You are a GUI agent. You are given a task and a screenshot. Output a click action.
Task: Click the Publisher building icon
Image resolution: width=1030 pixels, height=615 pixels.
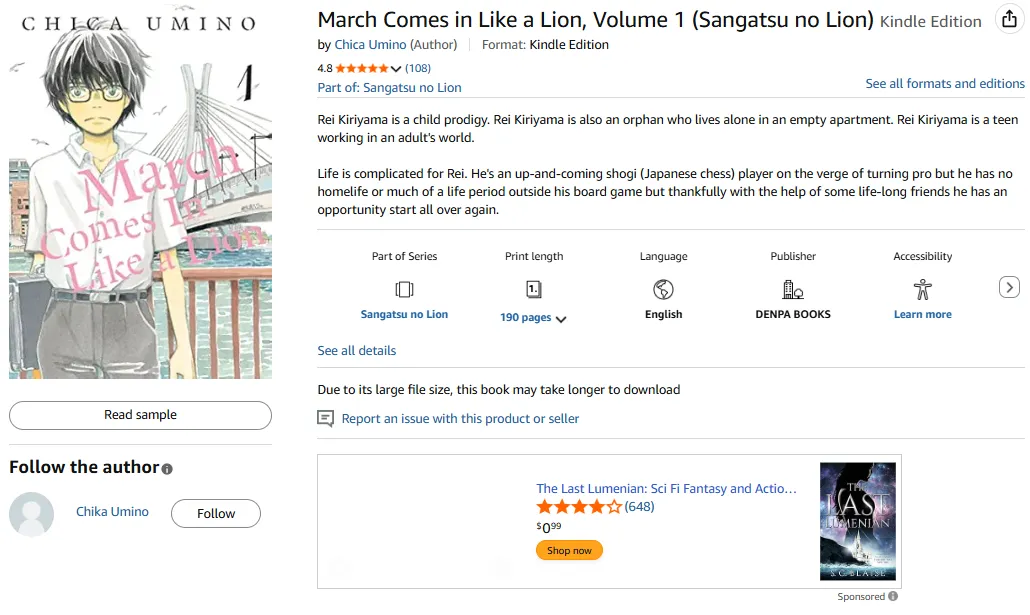tap(793, 290)
